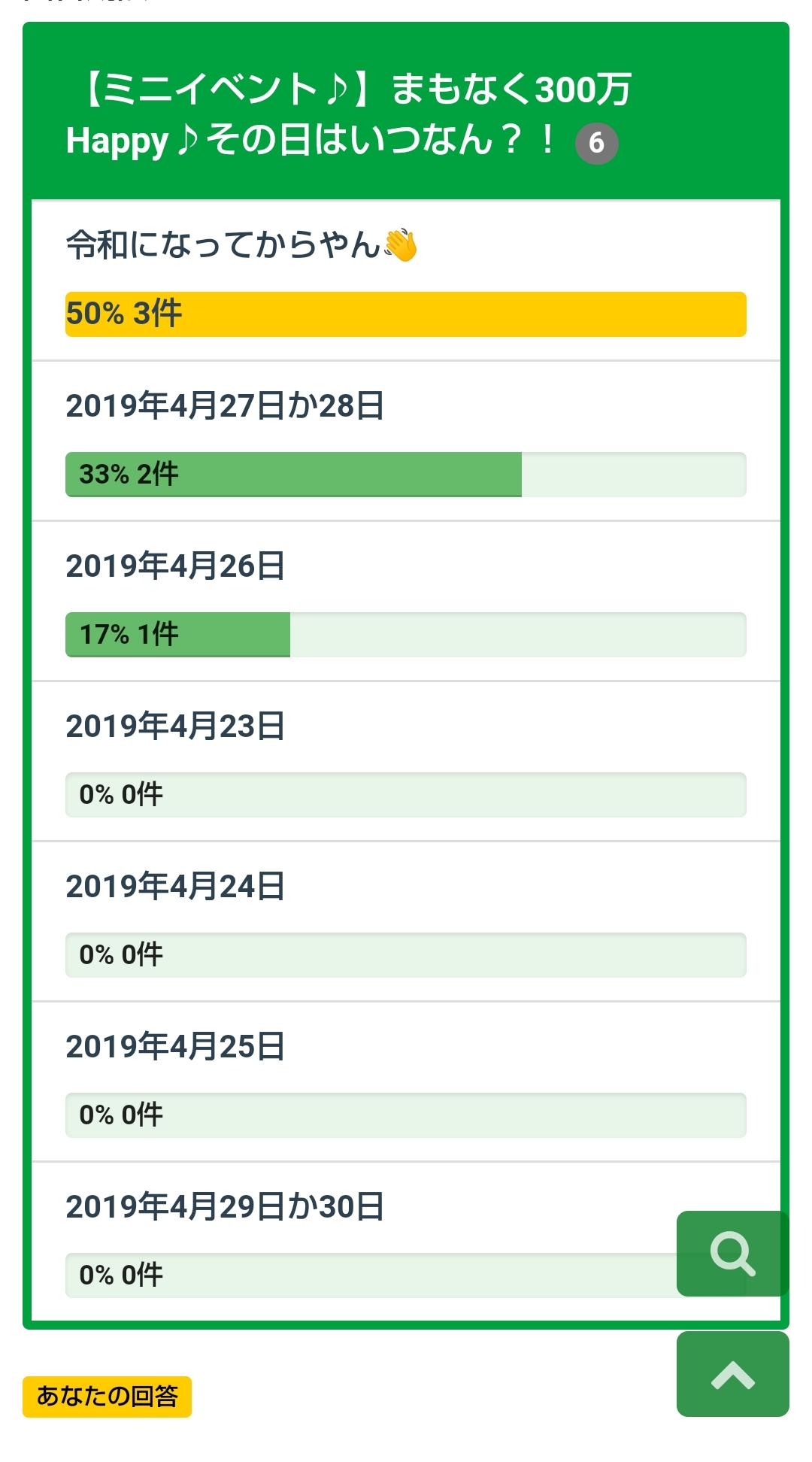Click the 33% 2件 green bar
Image resolution: width=812 pixels, height=1462 pixels.
click(293, 475)
